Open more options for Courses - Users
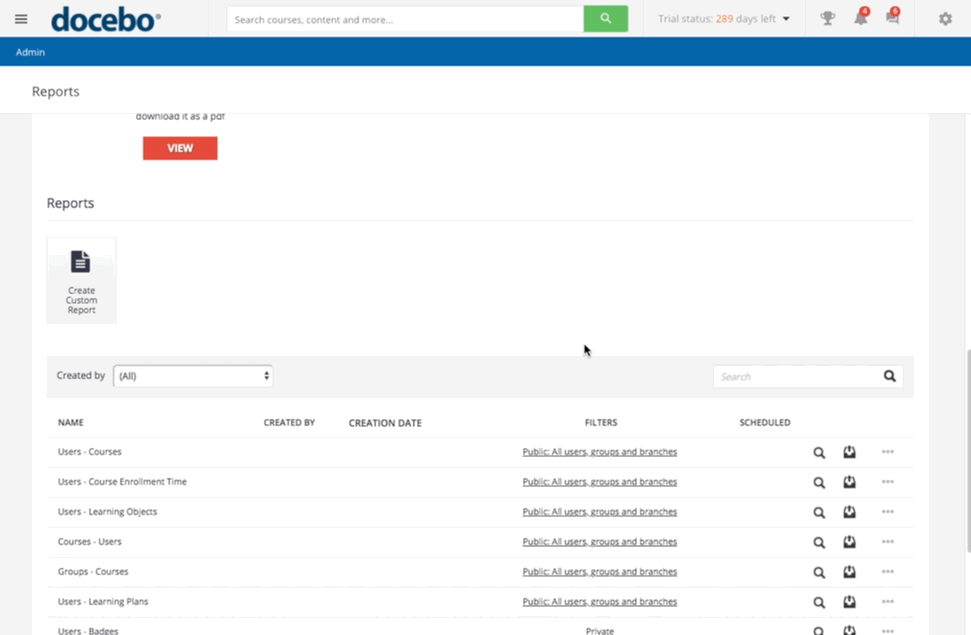This screenshot has height=635, width=971. point(887,542)
